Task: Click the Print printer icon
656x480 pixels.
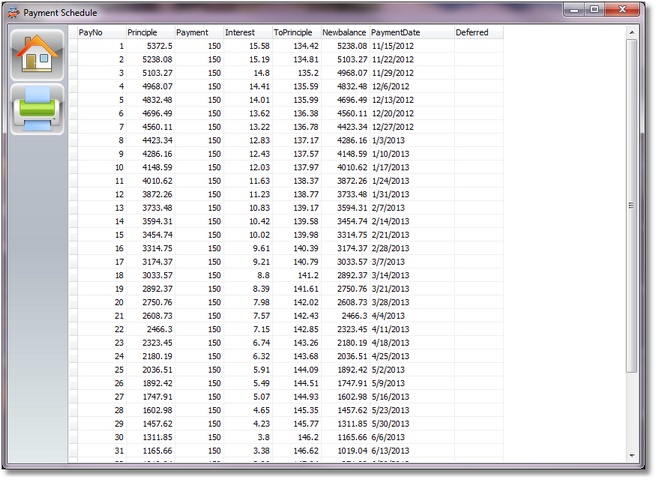Action: point(37,109)
